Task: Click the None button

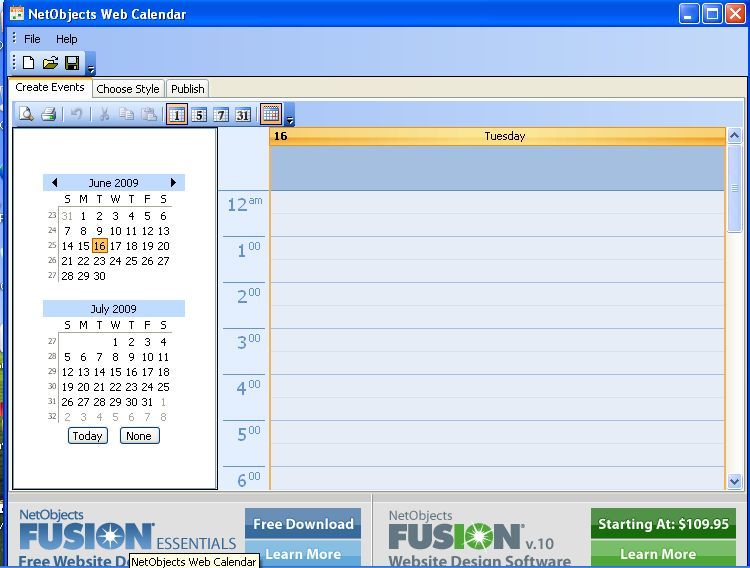Action: [139, 436]
